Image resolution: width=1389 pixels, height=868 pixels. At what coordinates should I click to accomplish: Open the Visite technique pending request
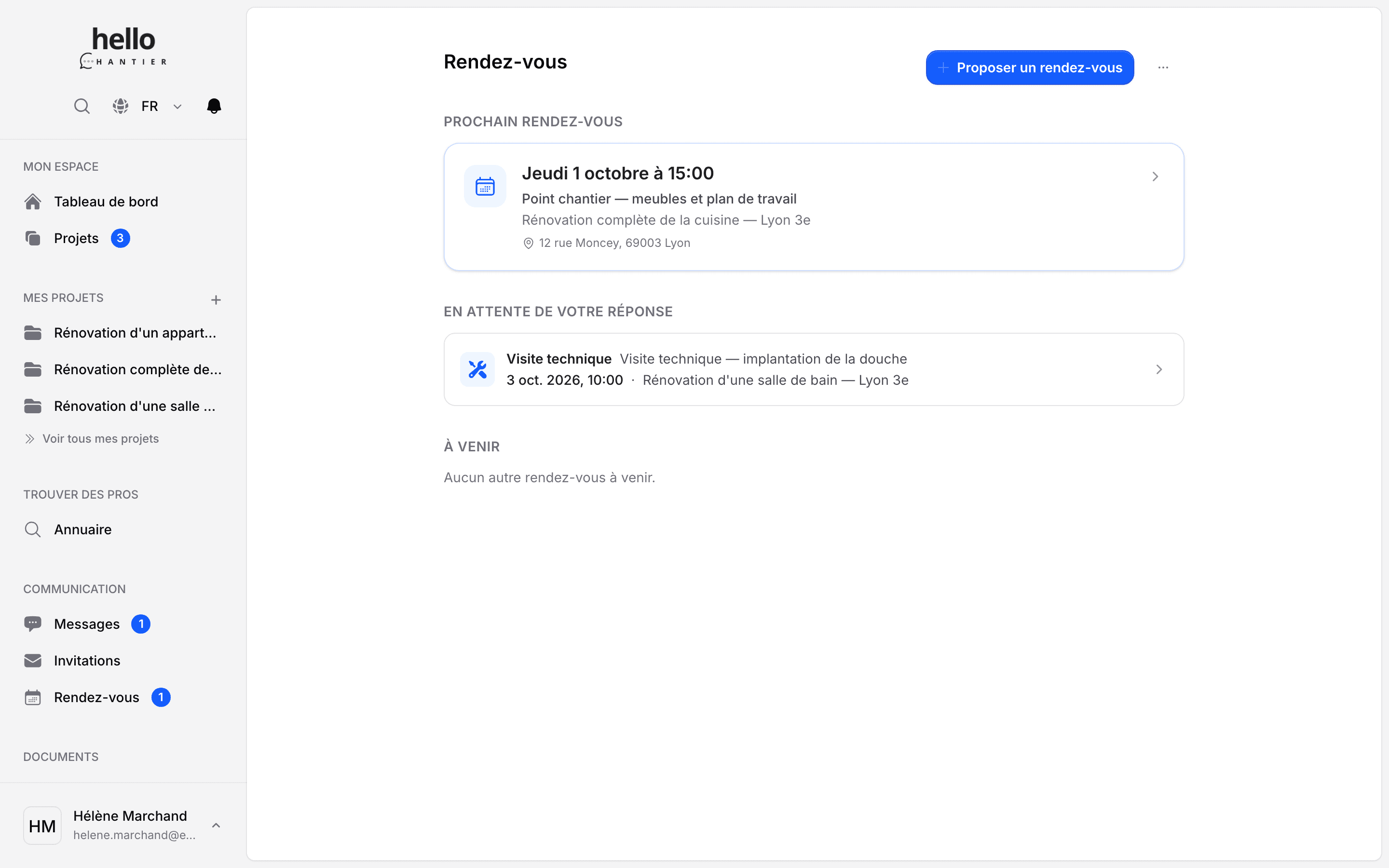coord(813,370)
